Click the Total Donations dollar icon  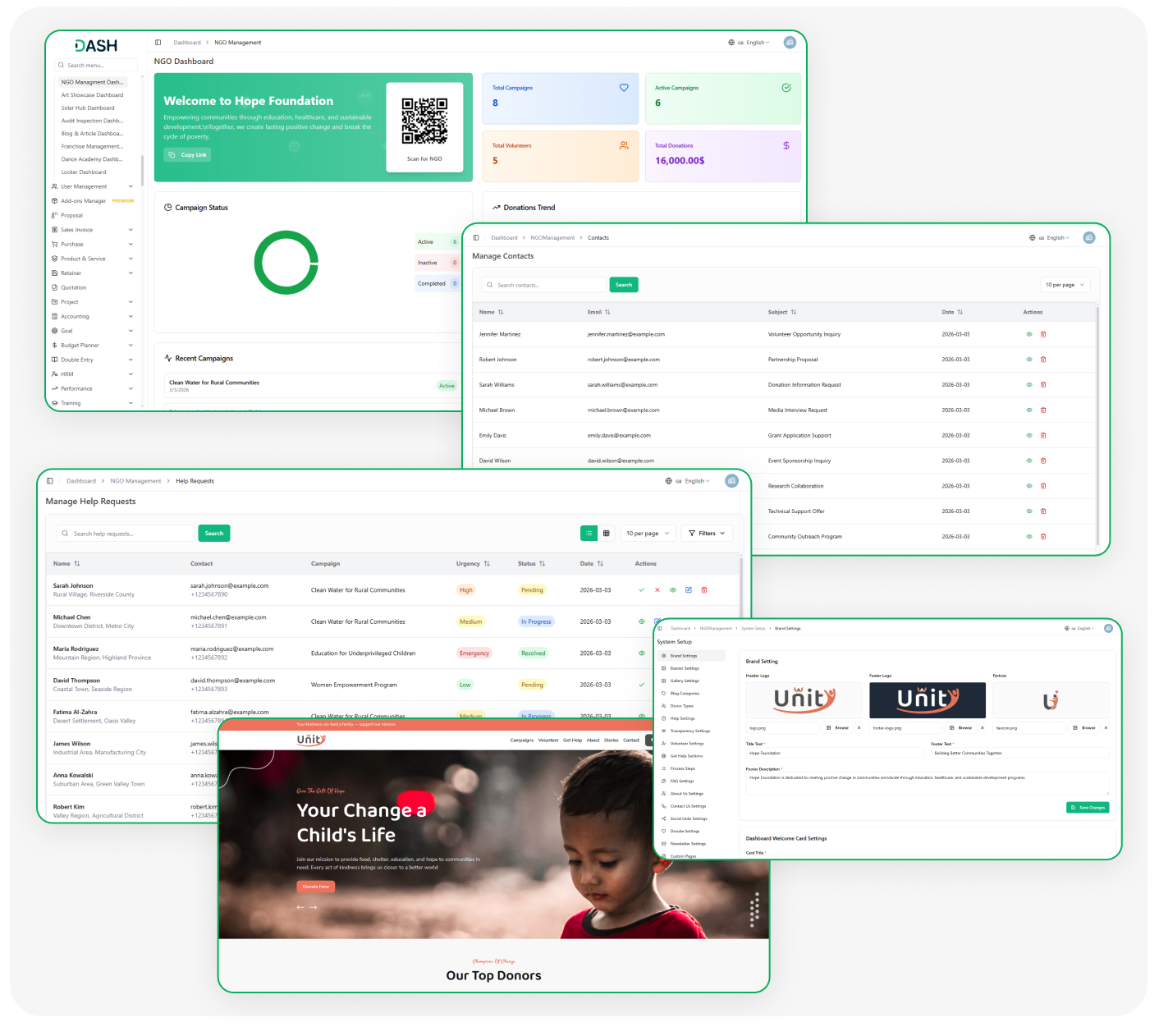pyautogui.click(x=786, y=145)
